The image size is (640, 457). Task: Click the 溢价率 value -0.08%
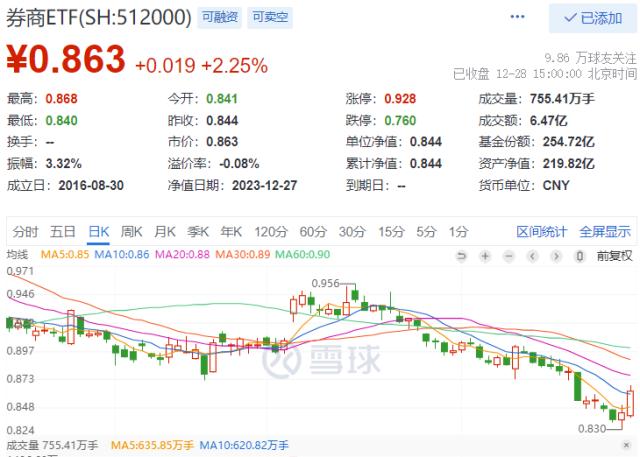[239, 164]
